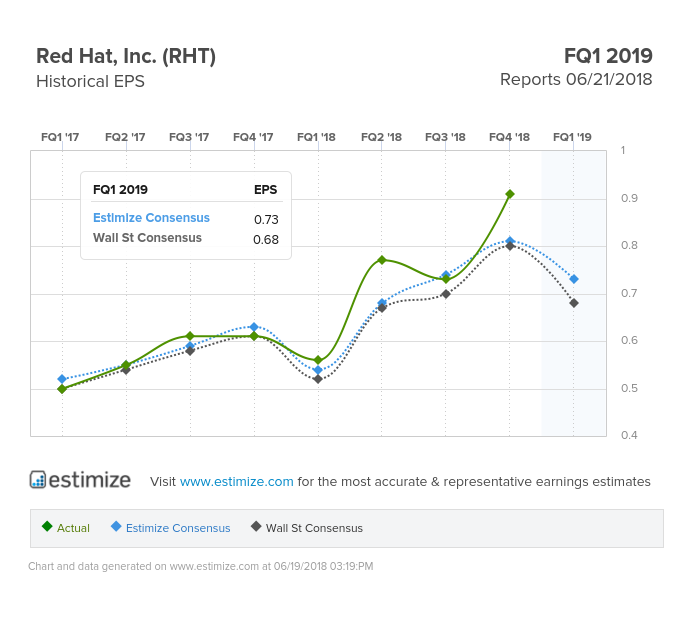Click Estimize Consensus point at FQ4 '18
Image resolution: width=685 pixels, height=620 pixels.
pyautogui.click(x=510, y=241)
